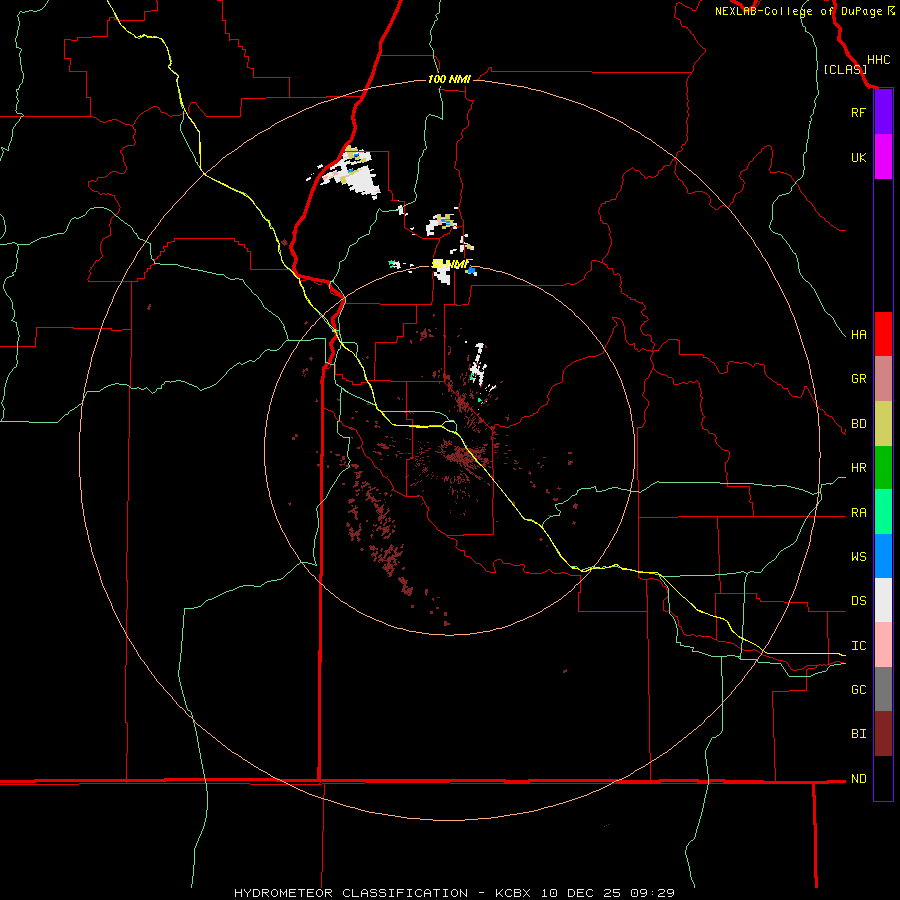
Task: Click the DS white legend swatch
Action: 883,600
